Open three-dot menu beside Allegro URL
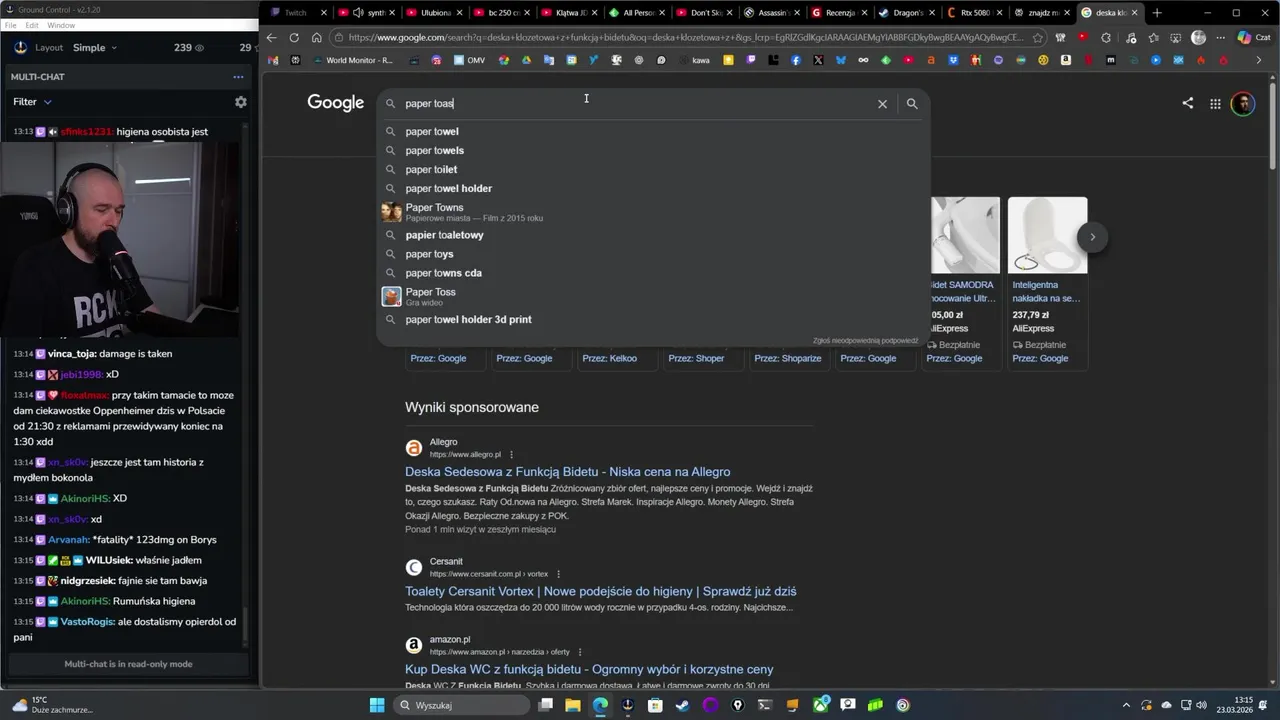This screenshot has width=1280, height=720. [x=511, y=455]
